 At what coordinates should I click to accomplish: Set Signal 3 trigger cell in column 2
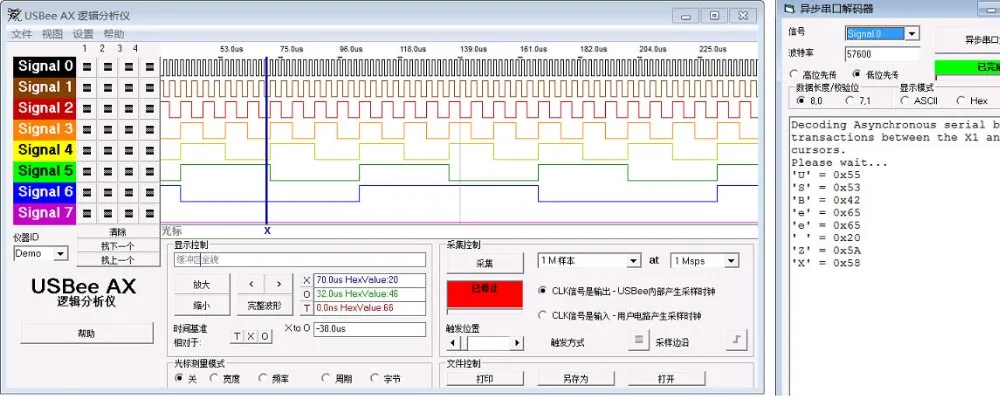click(108, 129)
